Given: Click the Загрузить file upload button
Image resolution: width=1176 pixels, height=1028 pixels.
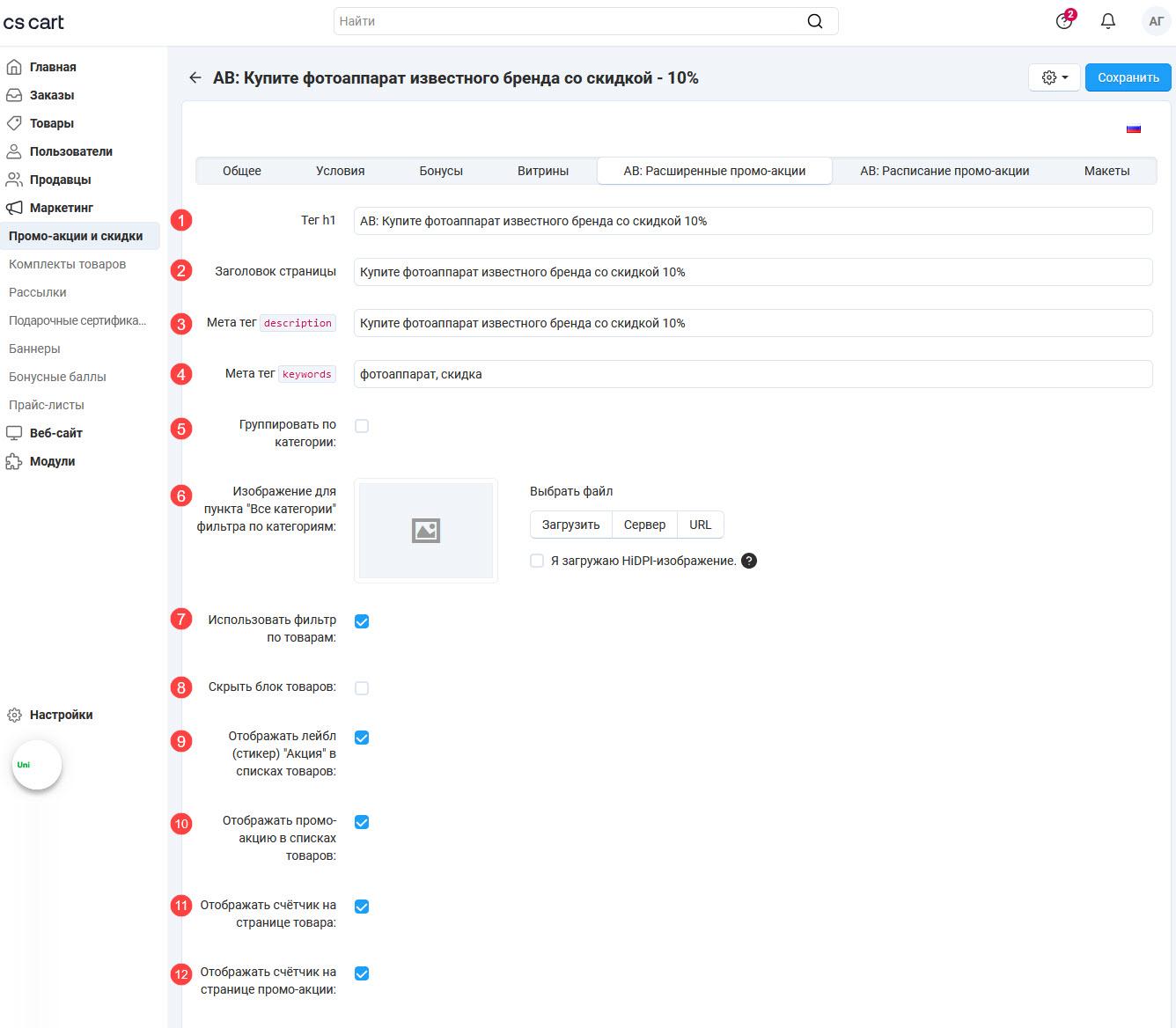Looking at the screenshot, I should (570, 525).
